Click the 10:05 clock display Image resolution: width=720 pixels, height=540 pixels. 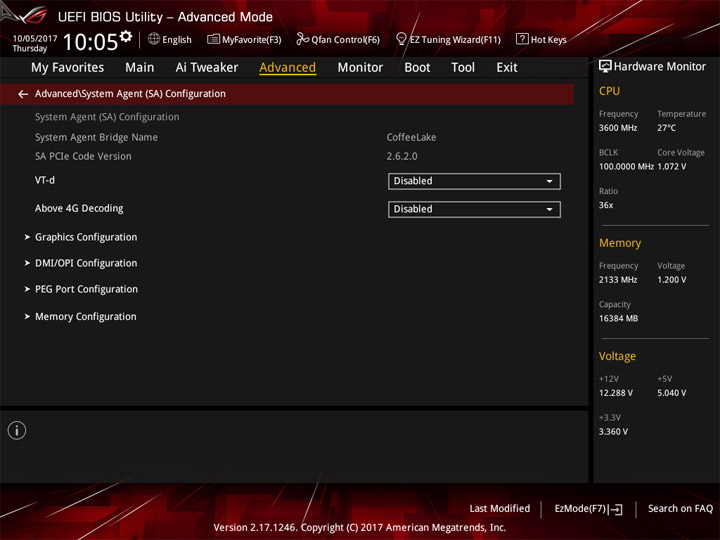(90, 42)
